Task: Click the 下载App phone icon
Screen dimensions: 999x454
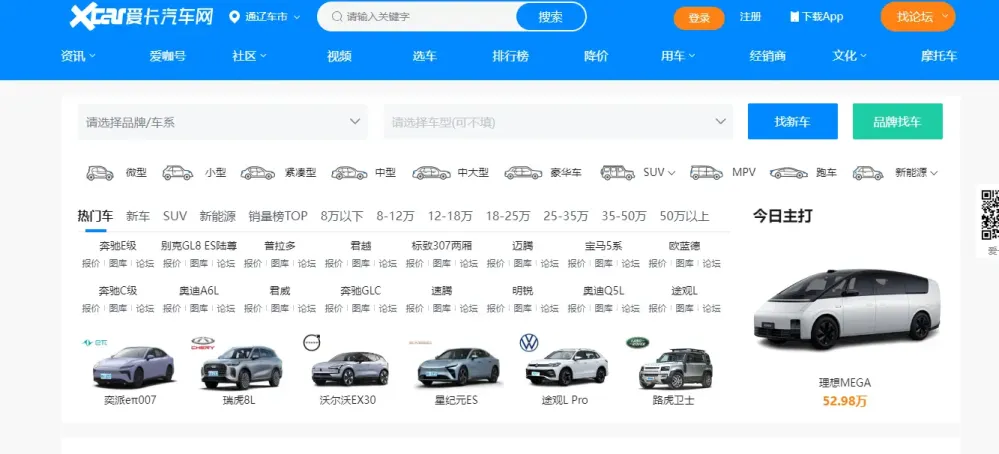Action: pyautogui.click(x=794, y=17)
